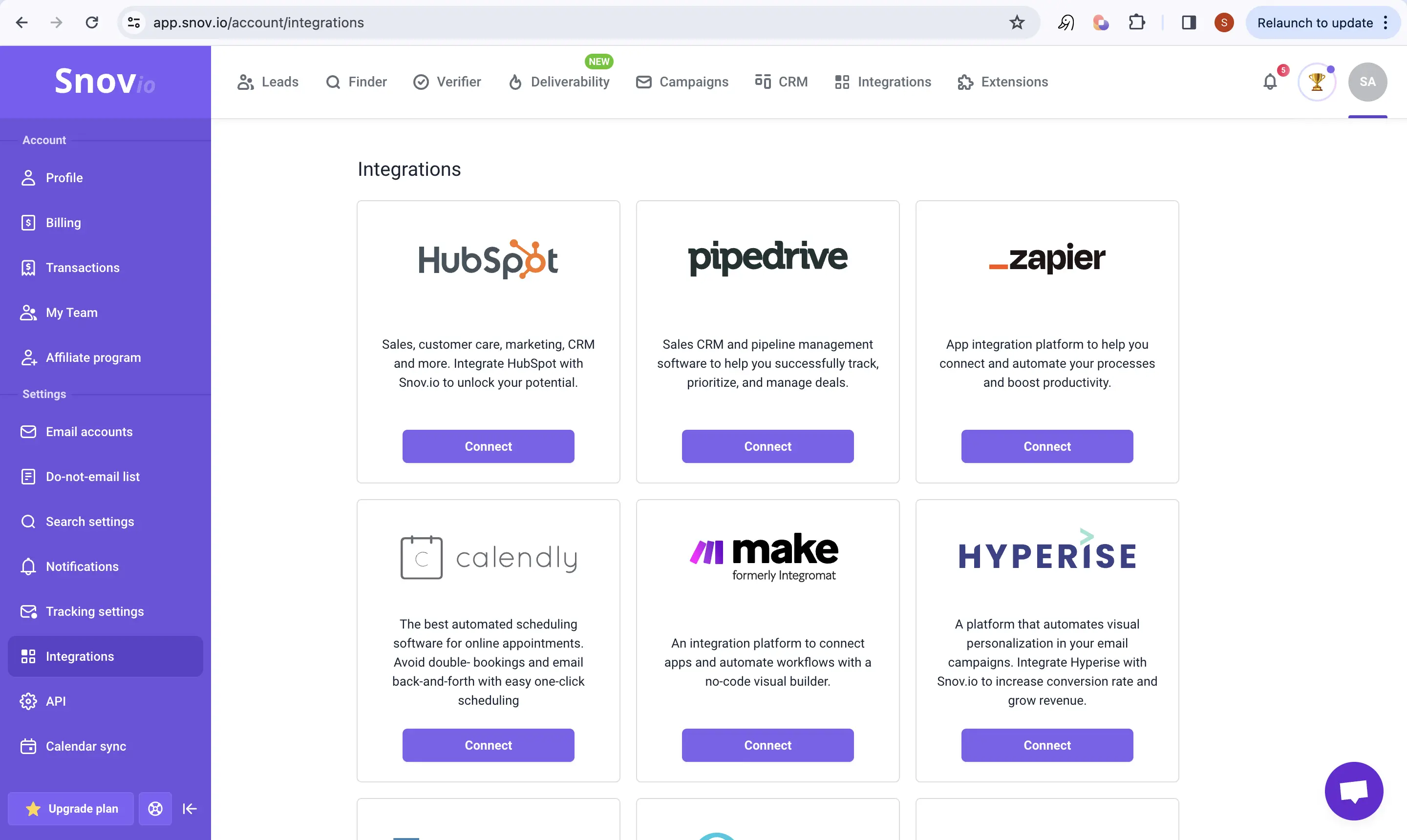Open Email accounts settings

coord(89,432)
